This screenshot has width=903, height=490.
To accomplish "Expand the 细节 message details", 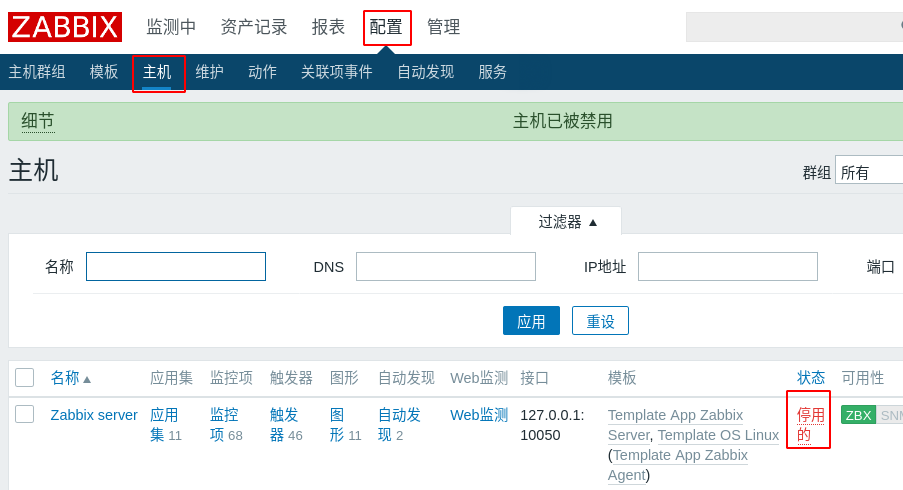I will pos(38,121).
